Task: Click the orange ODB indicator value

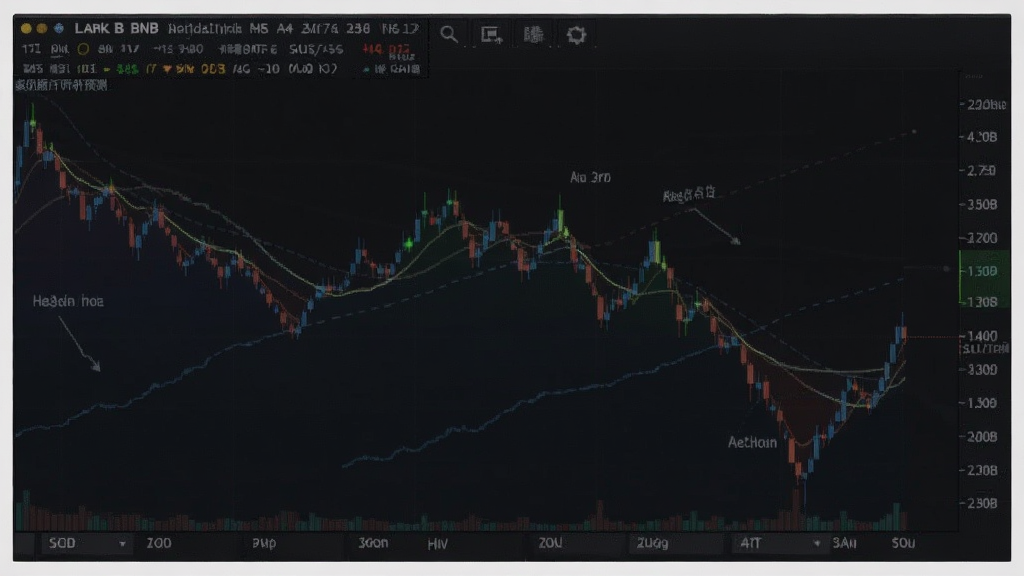Action: [213, 69]
